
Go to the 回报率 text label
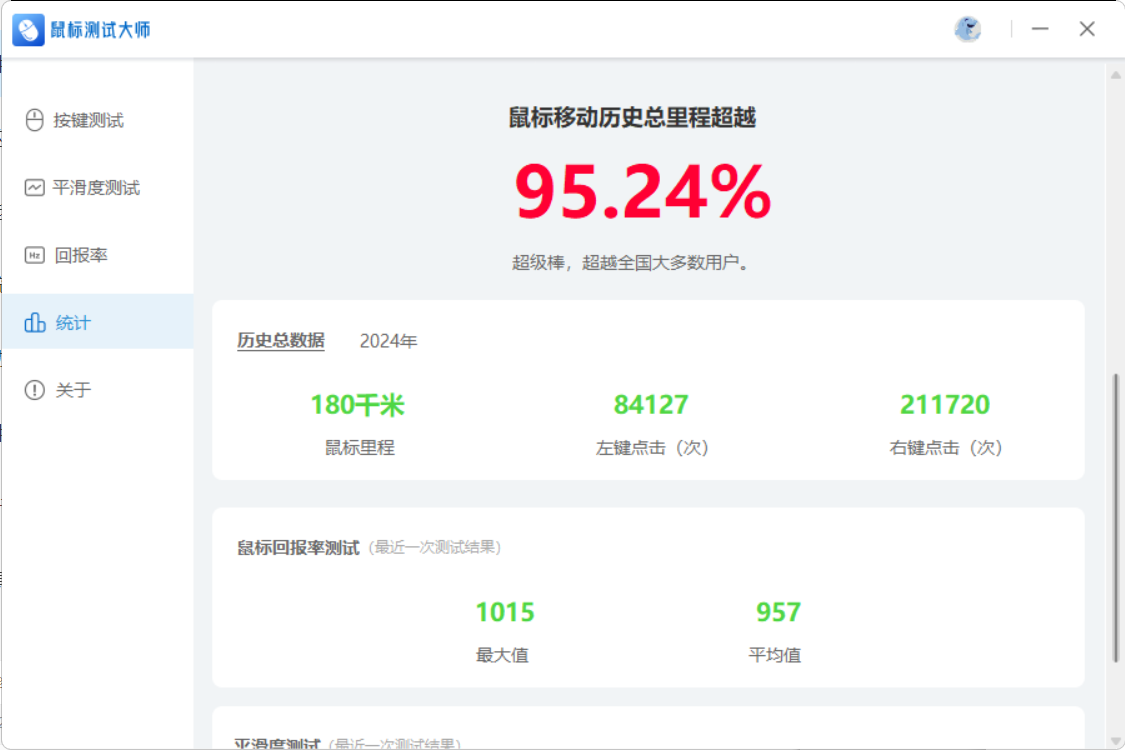pos(81,255)
